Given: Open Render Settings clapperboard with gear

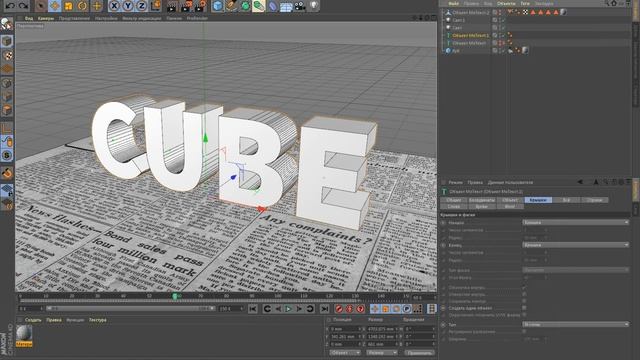Looking at the screenshot, I should point(200,6).
